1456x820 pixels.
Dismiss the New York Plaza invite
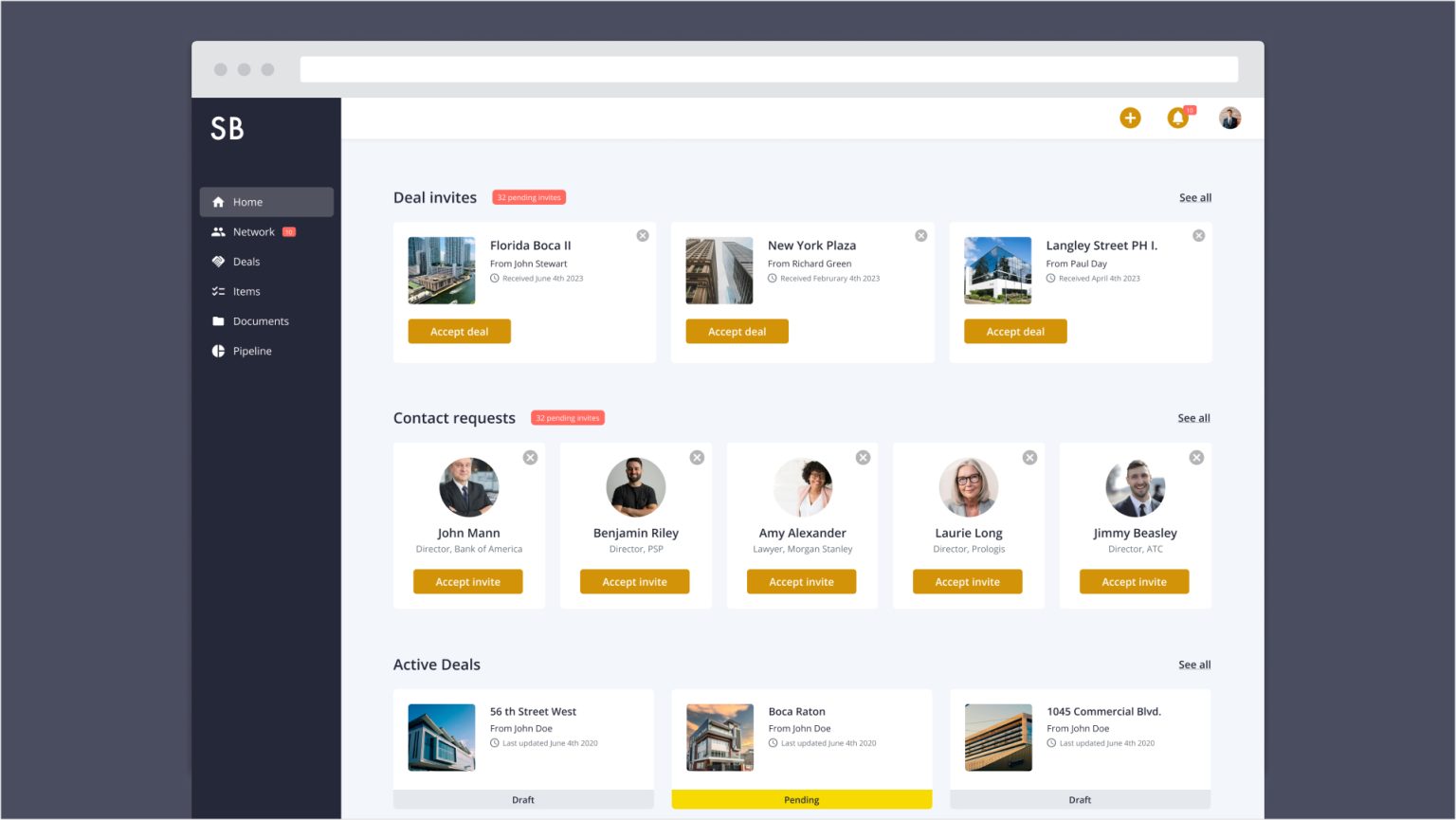pos(920,235)
